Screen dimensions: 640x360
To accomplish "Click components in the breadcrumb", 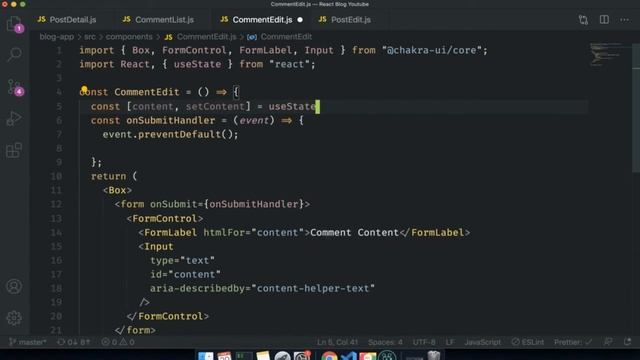I will [129, 37].
